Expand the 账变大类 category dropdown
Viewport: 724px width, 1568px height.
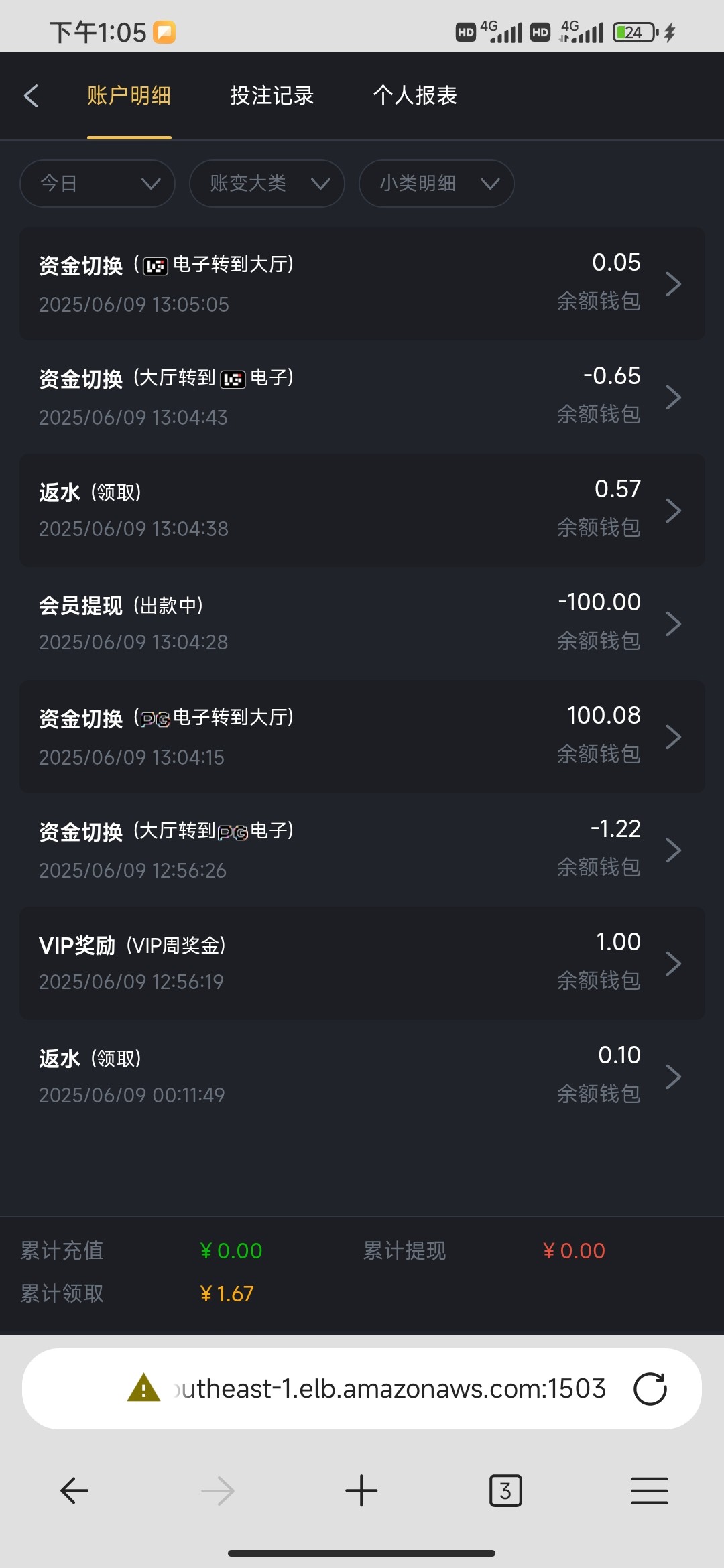267,184
